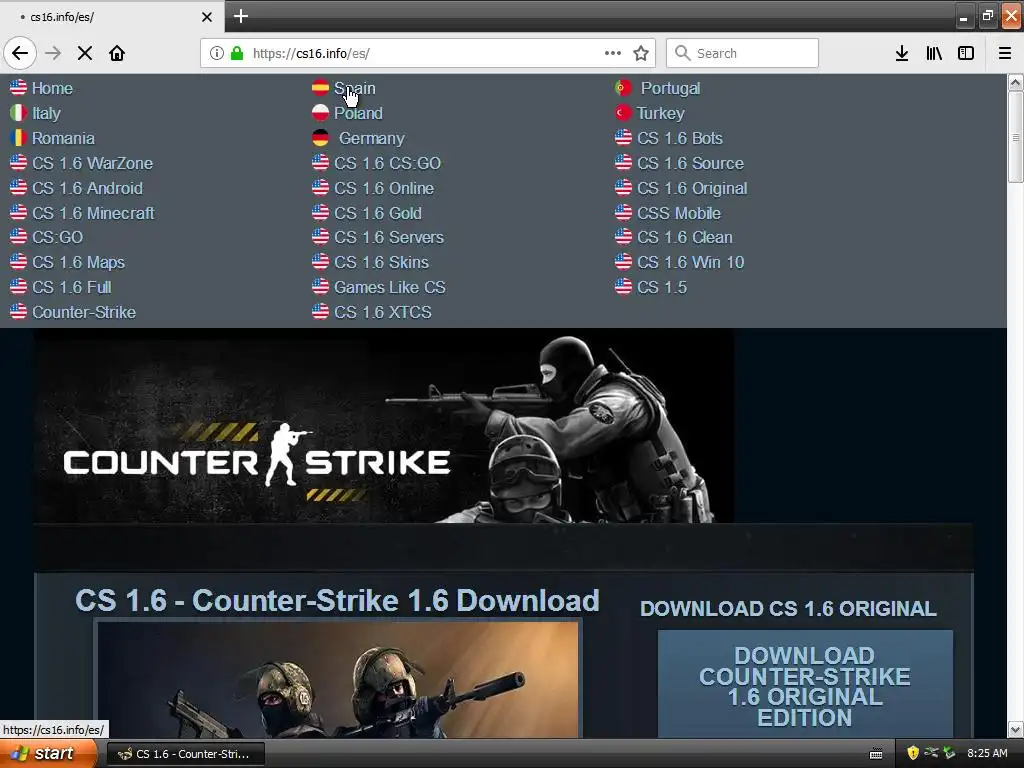
Task: Open a new tab with plus button
Action: pyautogui.click(x=241, y=16)
